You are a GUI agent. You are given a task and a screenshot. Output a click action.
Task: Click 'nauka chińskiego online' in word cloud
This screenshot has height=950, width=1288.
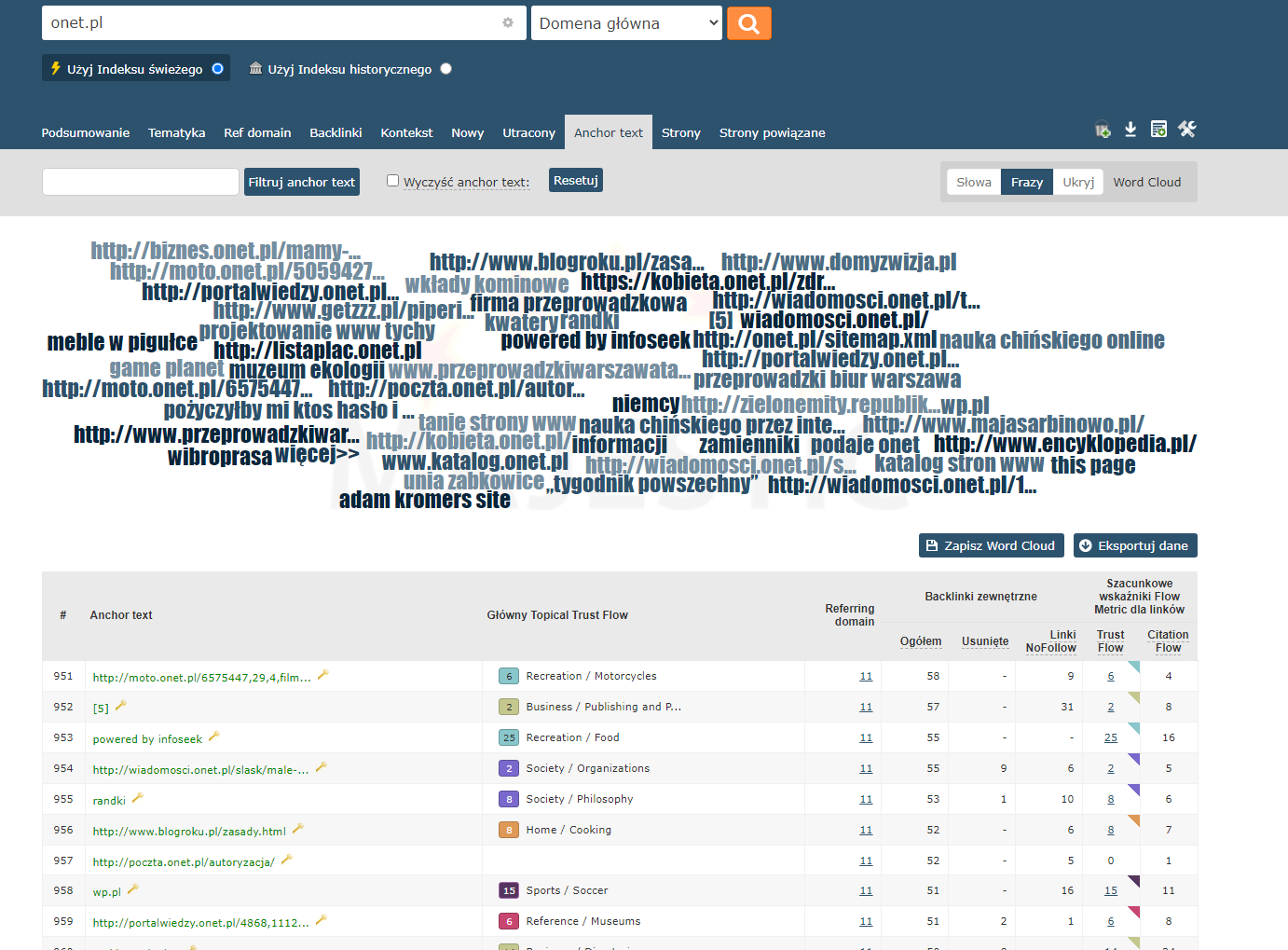tap(1052, 340)
